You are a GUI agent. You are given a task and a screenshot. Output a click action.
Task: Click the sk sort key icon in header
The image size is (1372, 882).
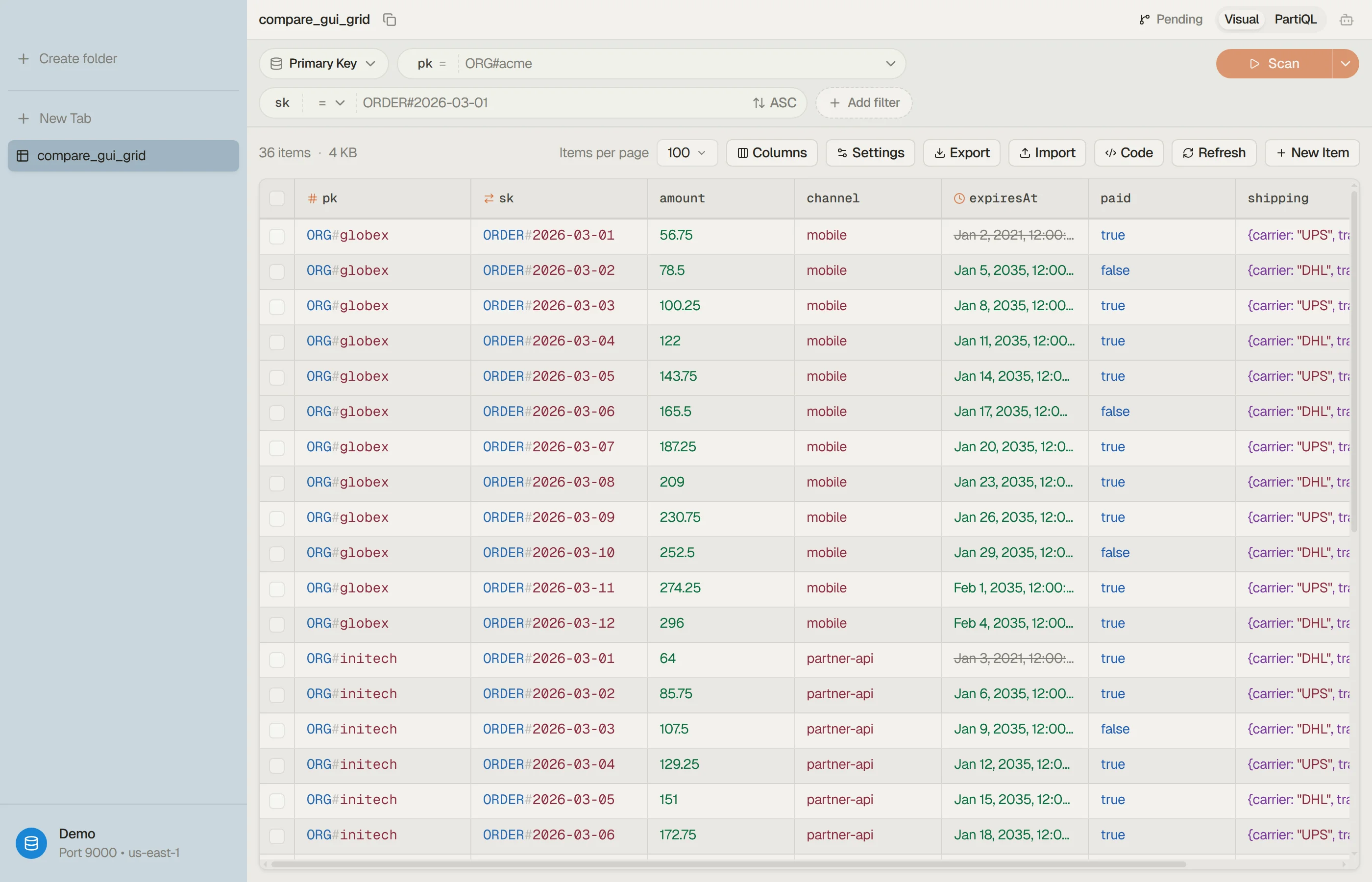click(489, 198)
